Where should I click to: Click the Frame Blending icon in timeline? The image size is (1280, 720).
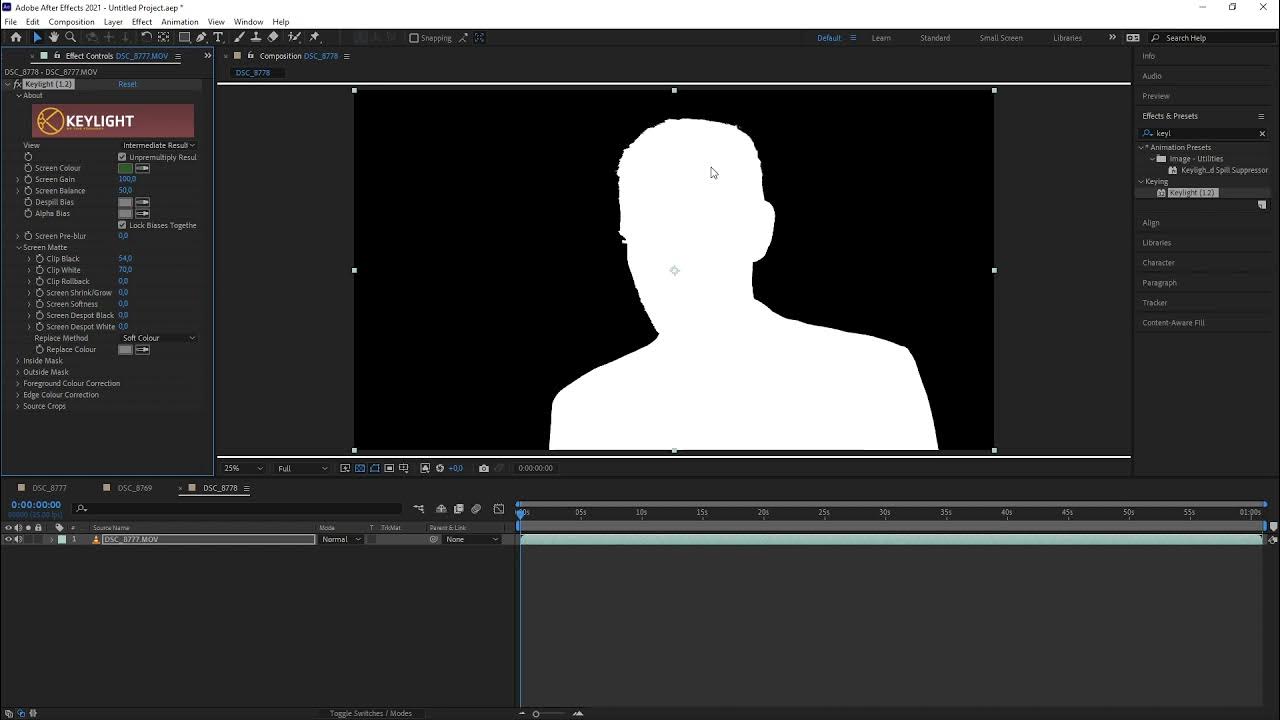459,509
